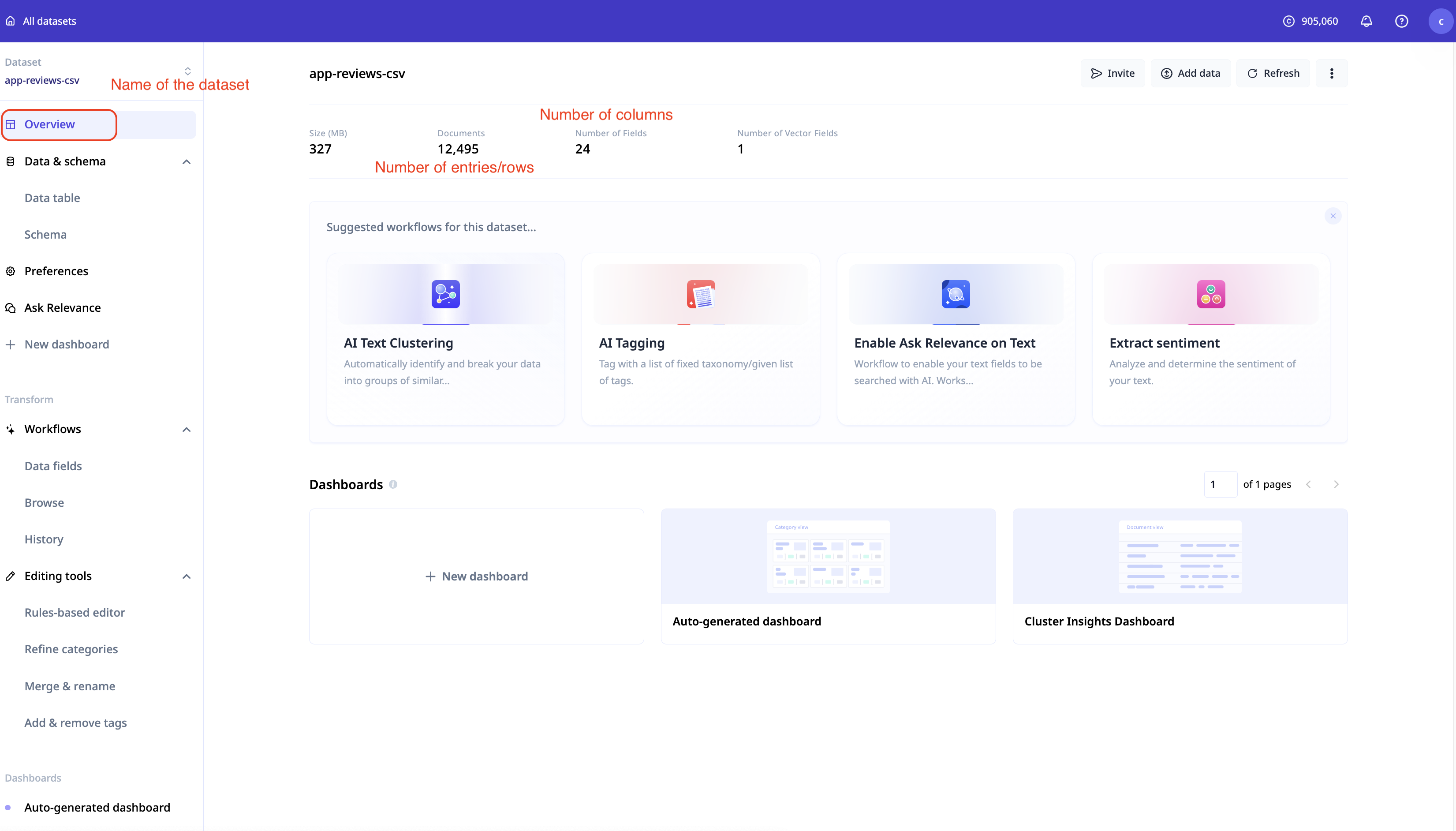Click the AI Text Clustering icon
The height and width of the screenshot is (831, 1456).
coord(445,295)
